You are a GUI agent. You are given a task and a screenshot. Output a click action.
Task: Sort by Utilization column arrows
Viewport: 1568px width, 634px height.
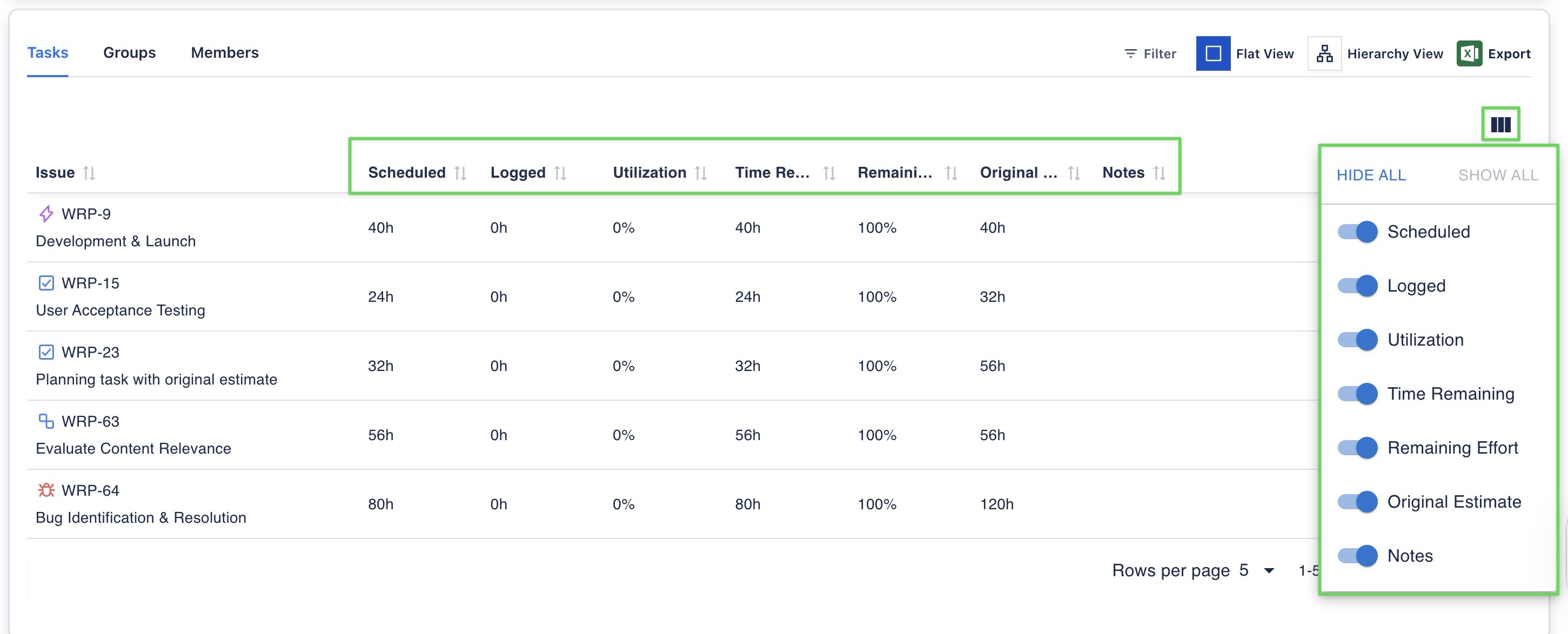(701, 173)
